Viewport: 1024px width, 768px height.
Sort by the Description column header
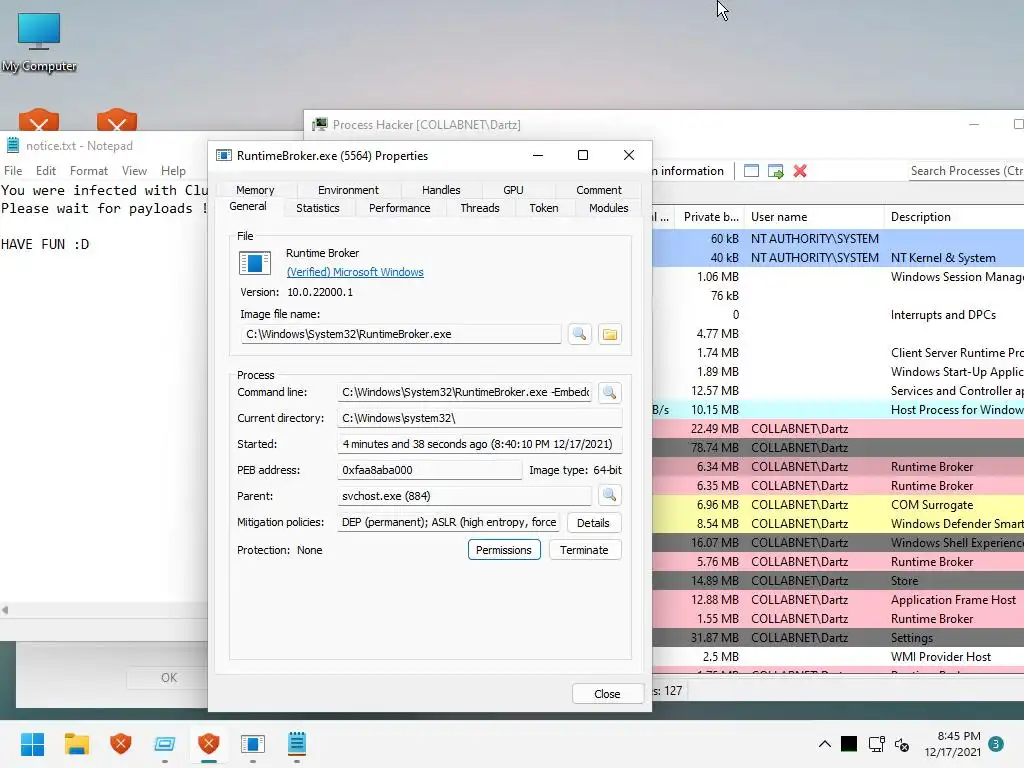(954, 217)
